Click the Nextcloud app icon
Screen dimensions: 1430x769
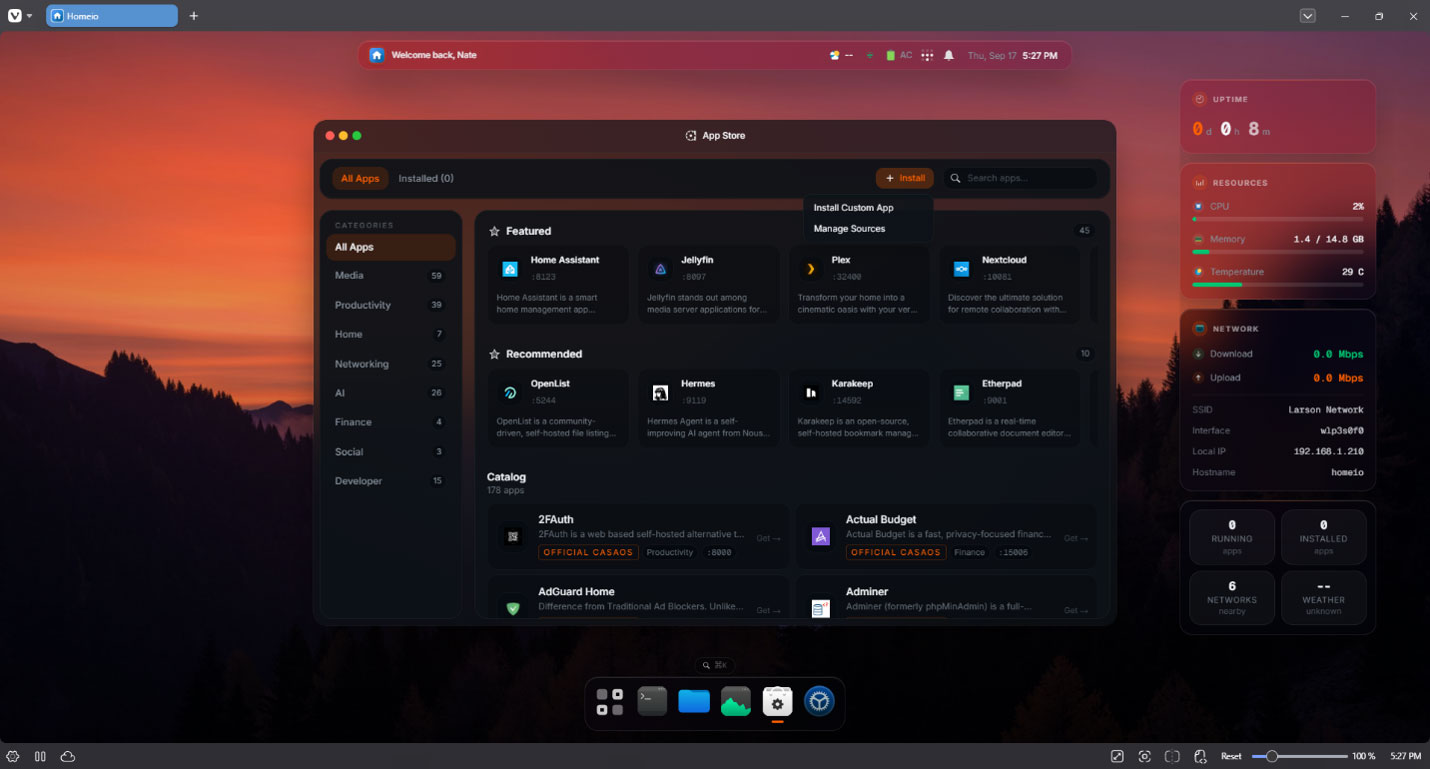click(961, 268)
